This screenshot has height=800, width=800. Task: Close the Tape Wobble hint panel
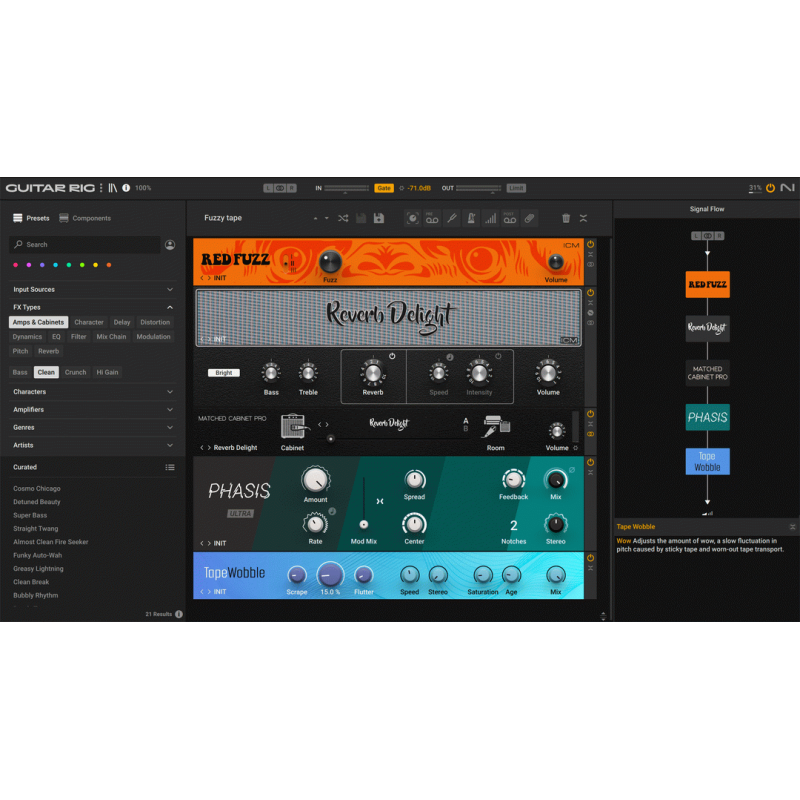[792, 527]
